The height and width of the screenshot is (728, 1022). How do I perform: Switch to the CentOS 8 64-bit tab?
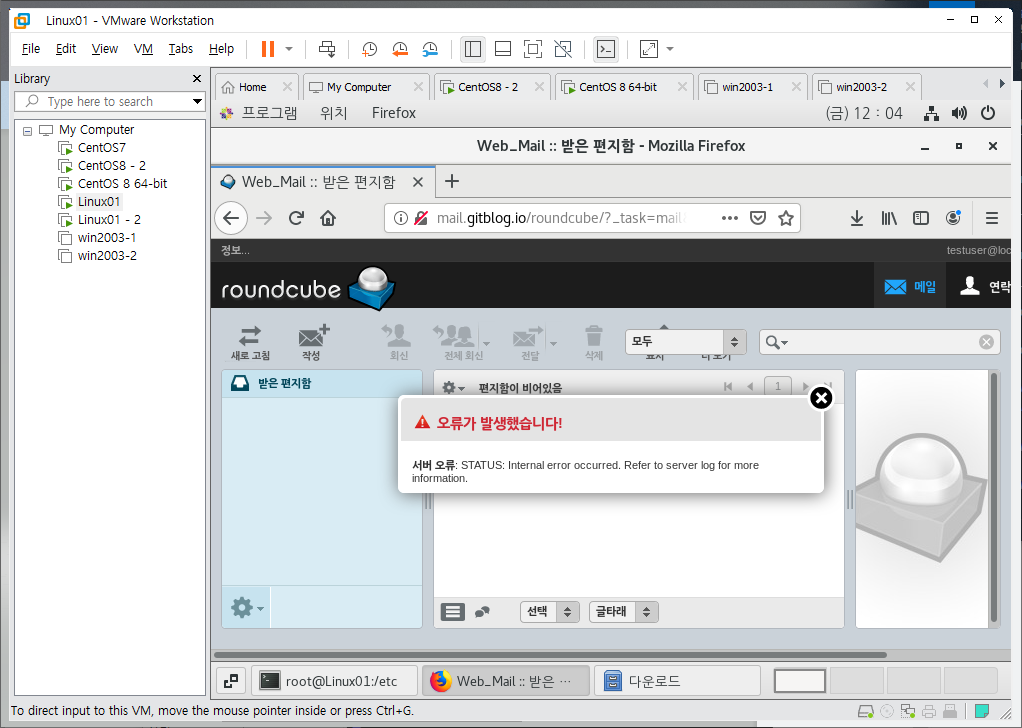[x=617, y=87]
